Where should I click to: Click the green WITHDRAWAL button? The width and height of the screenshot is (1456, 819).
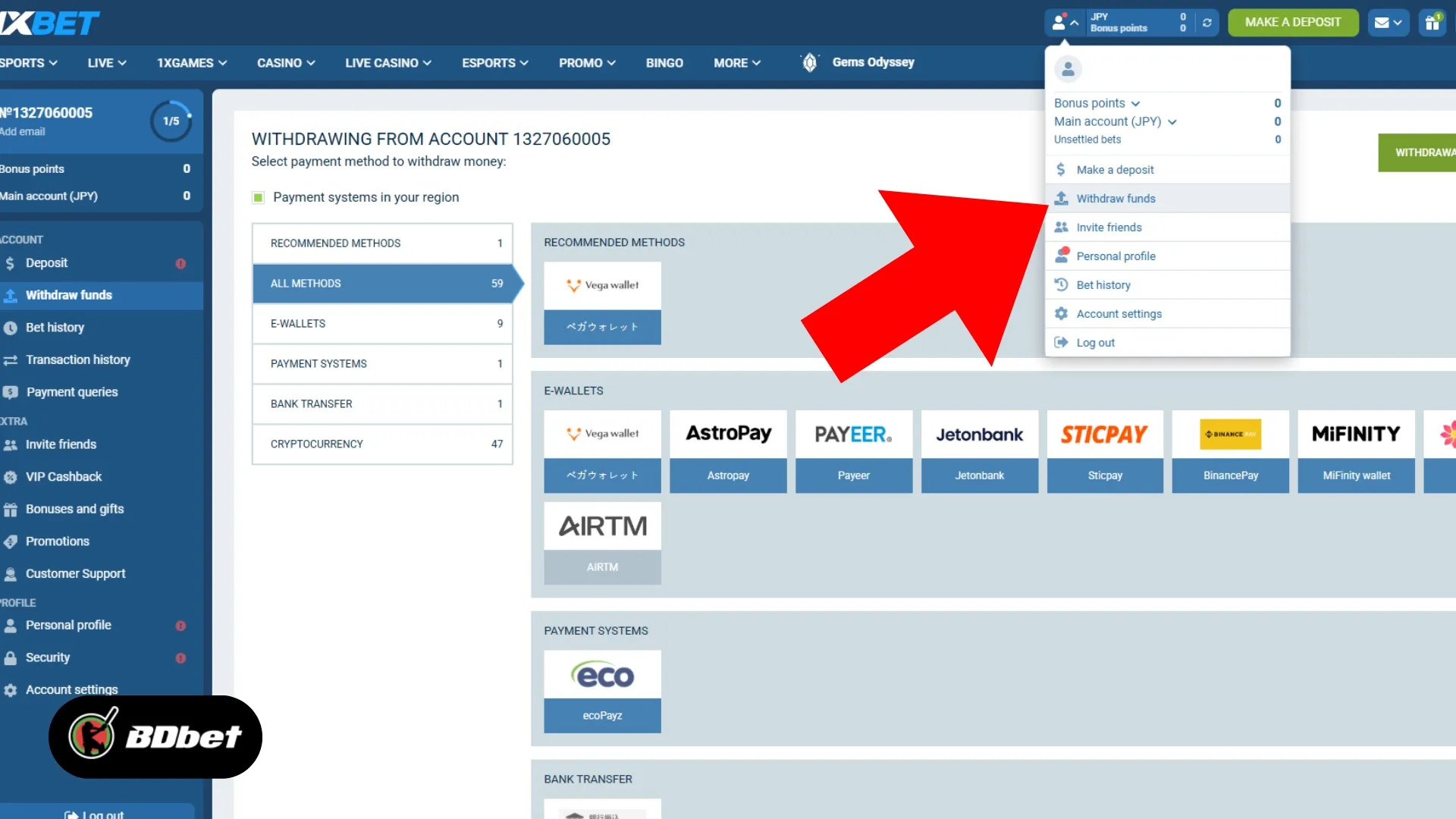click(x=1417, y=152)
